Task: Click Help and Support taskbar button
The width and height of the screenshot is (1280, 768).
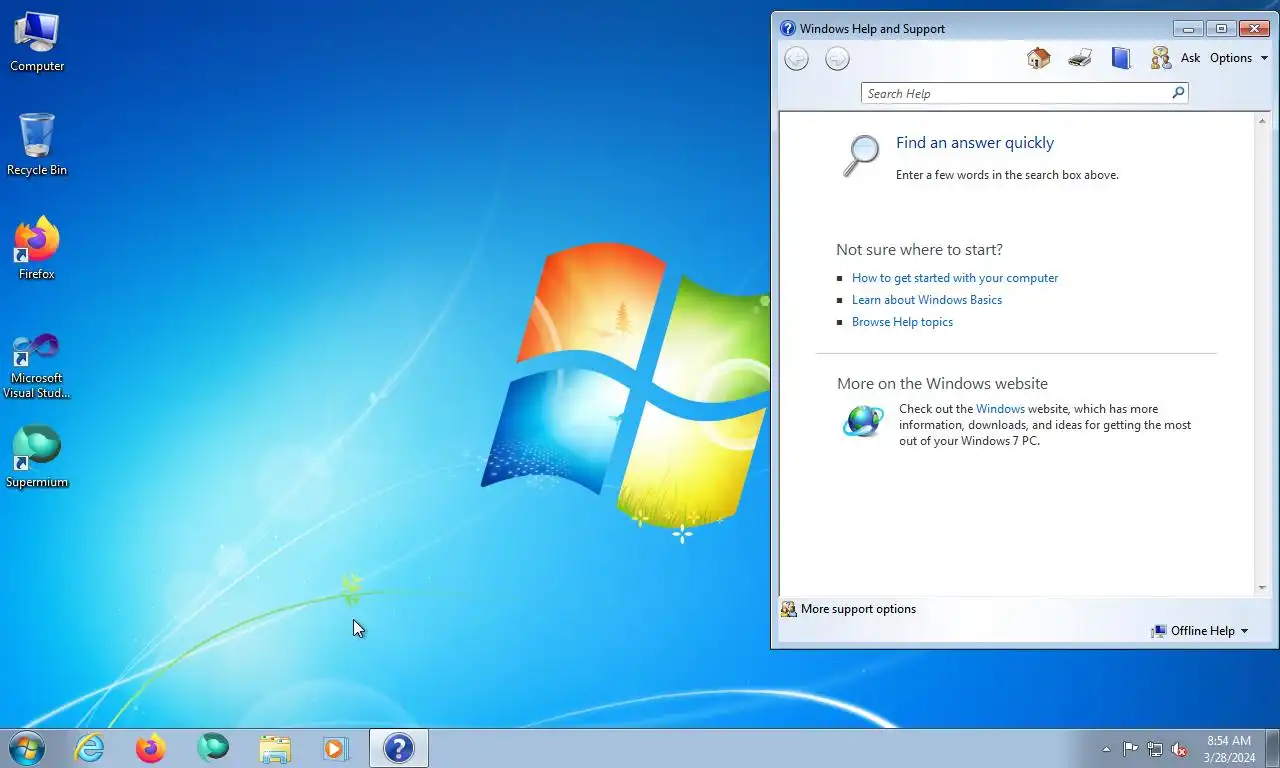Action: click(399, 748)
